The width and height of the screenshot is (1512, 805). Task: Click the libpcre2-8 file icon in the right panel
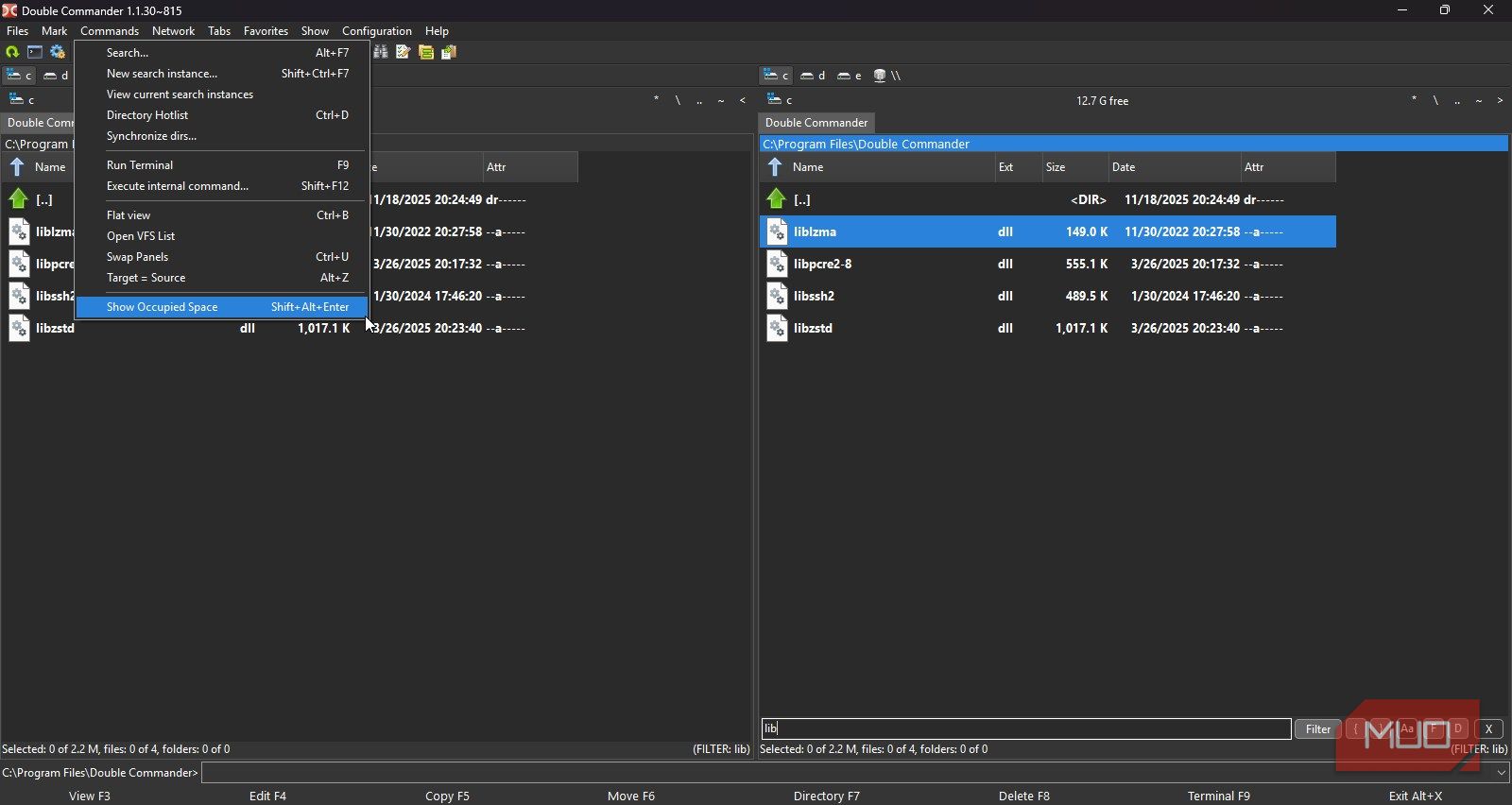[777, 264]
